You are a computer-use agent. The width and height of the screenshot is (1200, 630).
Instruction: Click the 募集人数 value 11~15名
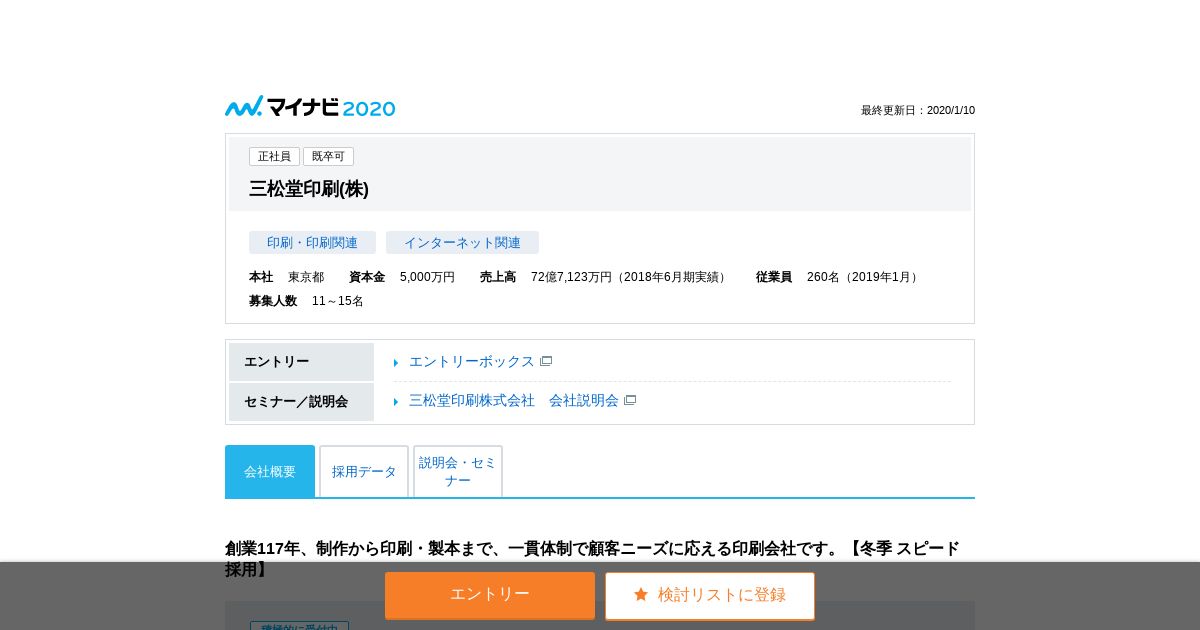click(x=338, y=301)
